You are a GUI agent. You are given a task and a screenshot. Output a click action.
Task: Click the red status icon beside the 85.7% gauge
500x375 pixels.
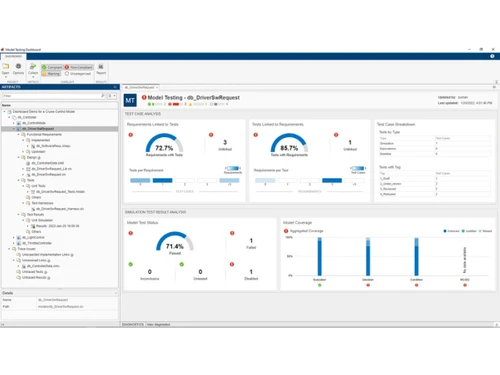[256, 135]
